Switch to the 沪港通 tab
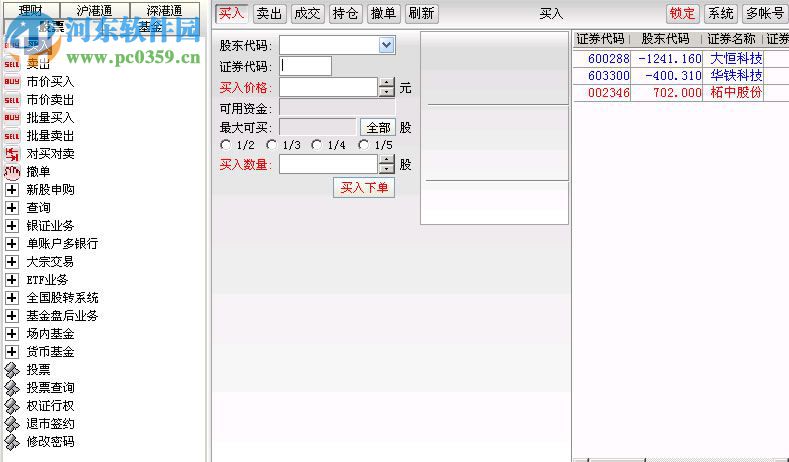The image size is (789, 462). pos(95,10)
